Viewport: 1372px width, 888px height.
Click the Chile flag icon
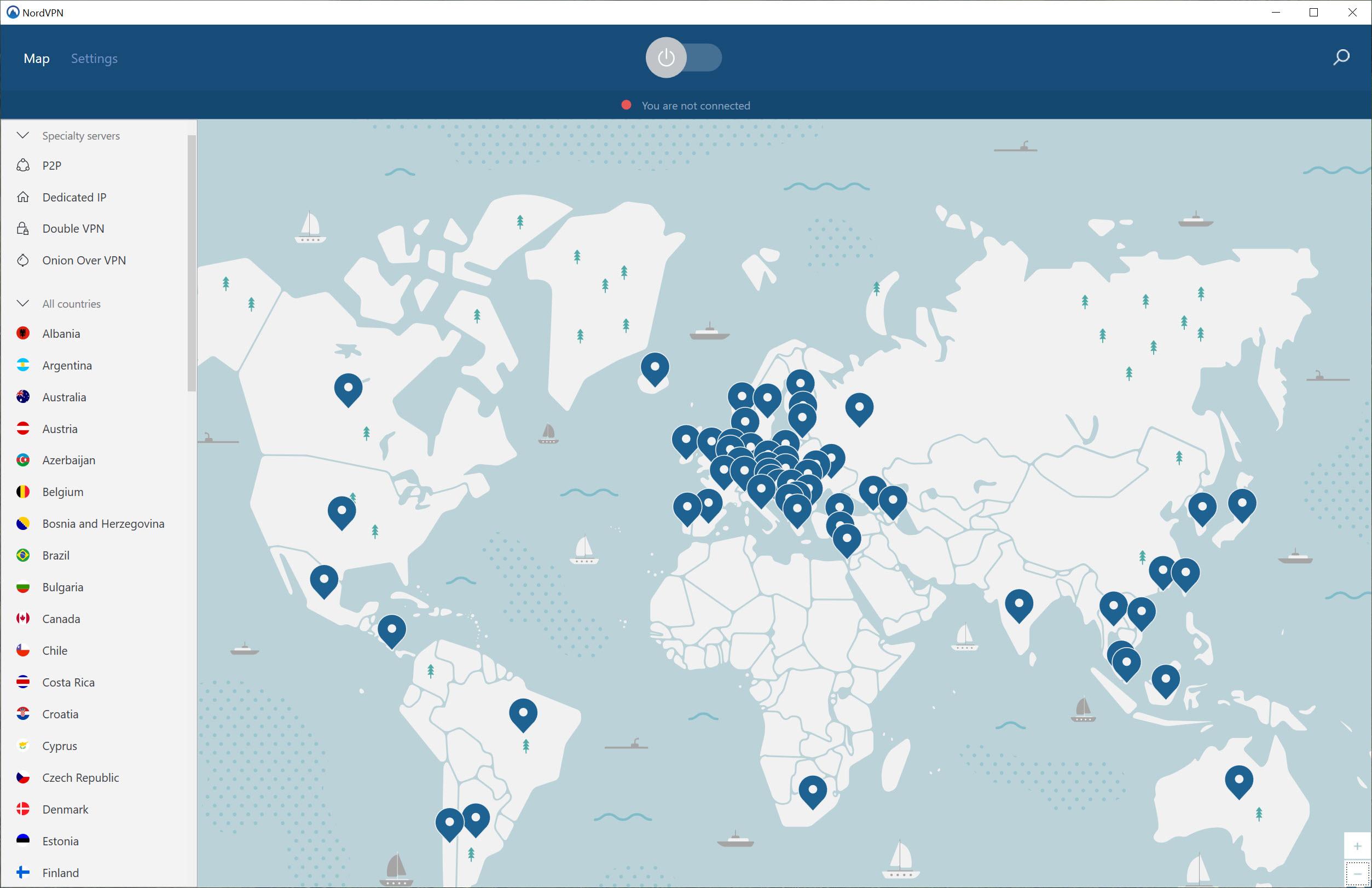(x=23, y=650)
